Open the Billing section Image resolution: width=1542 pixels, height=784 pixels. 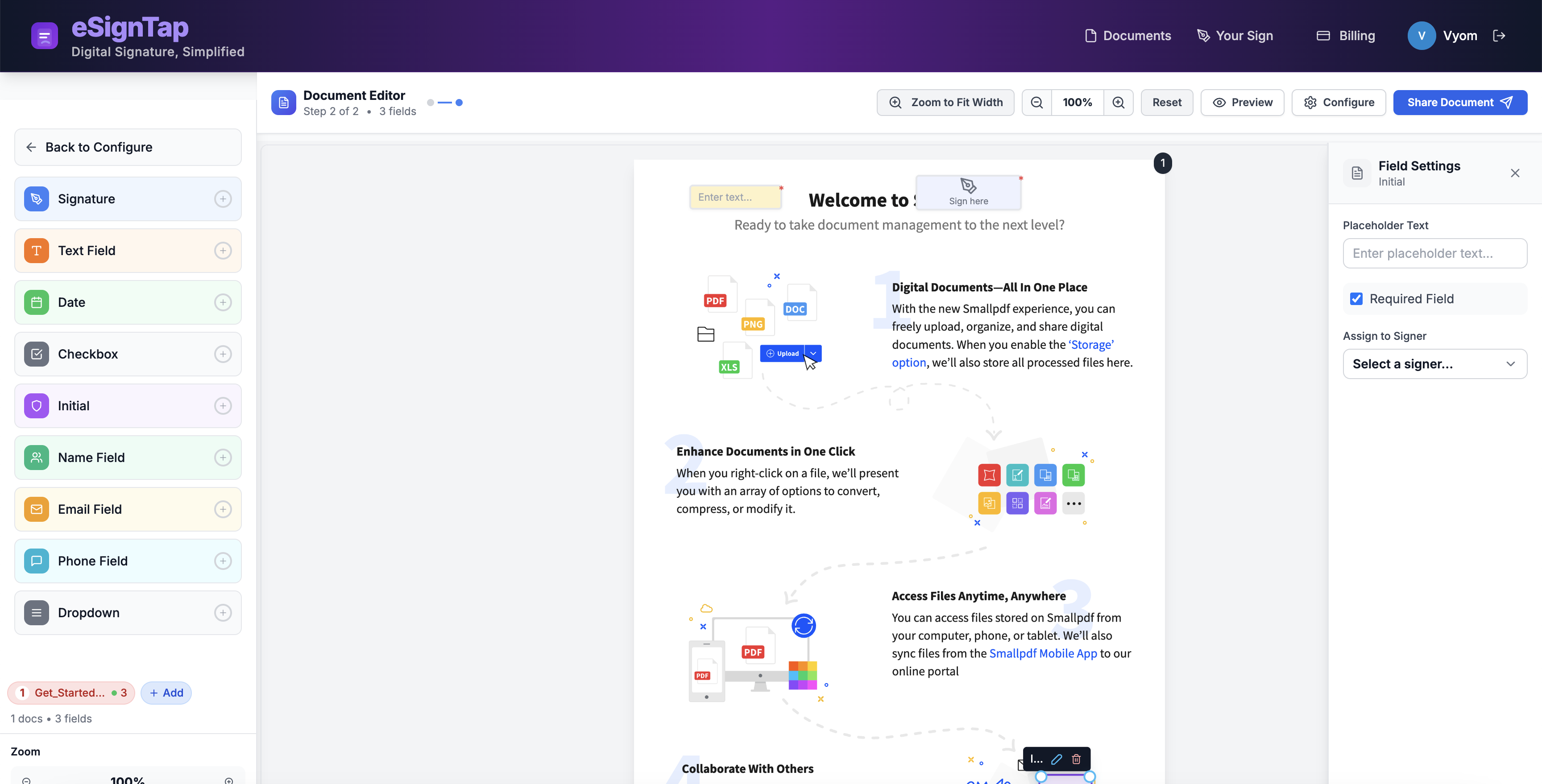point(1346,36)
